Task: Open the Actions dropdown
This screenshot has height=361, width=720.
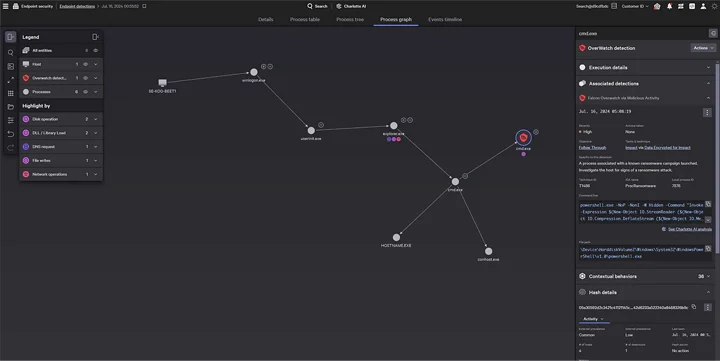Action: (x=703, y=48)
